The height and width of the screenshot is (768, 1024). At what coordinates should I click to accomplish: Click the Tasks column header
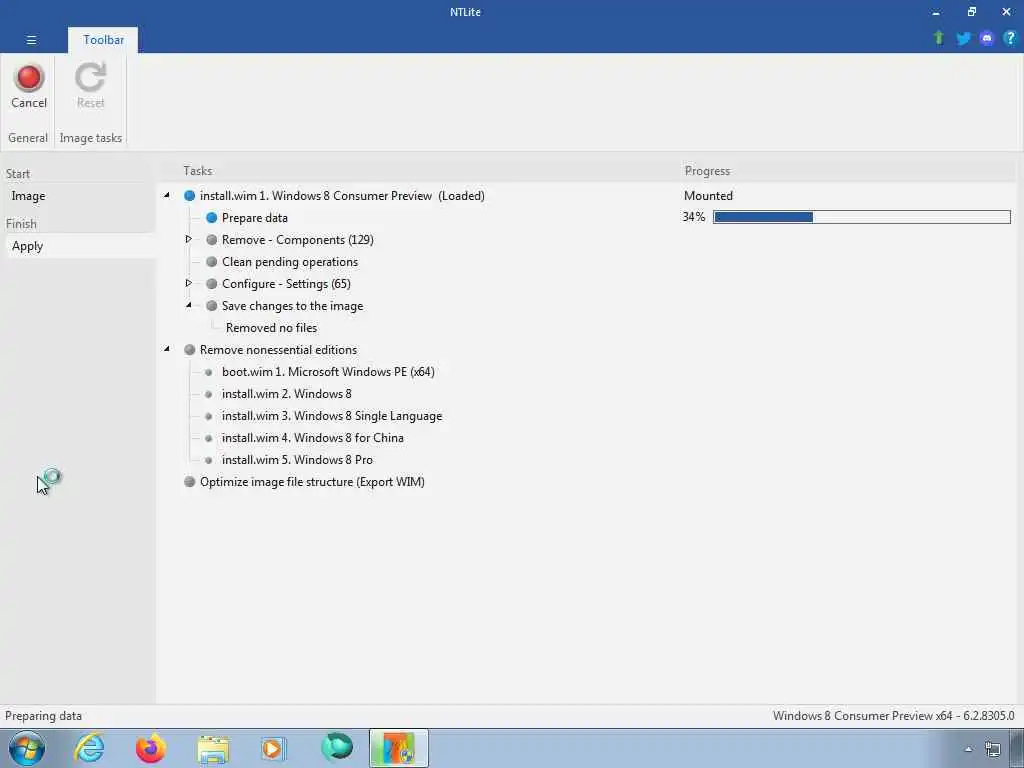[198, 171]
